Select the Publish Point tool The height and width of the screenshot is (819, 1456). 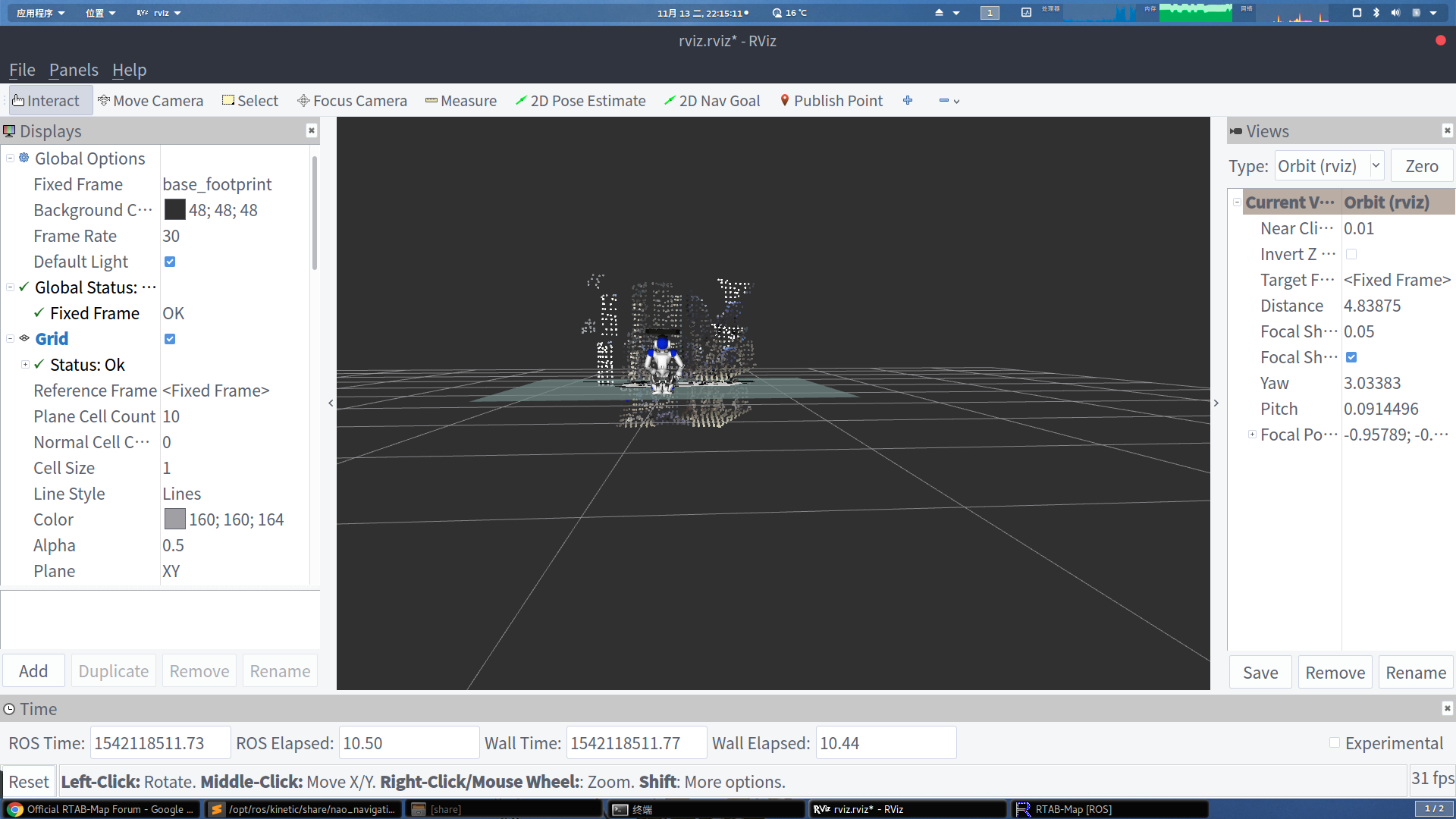[x=831, y=101]
